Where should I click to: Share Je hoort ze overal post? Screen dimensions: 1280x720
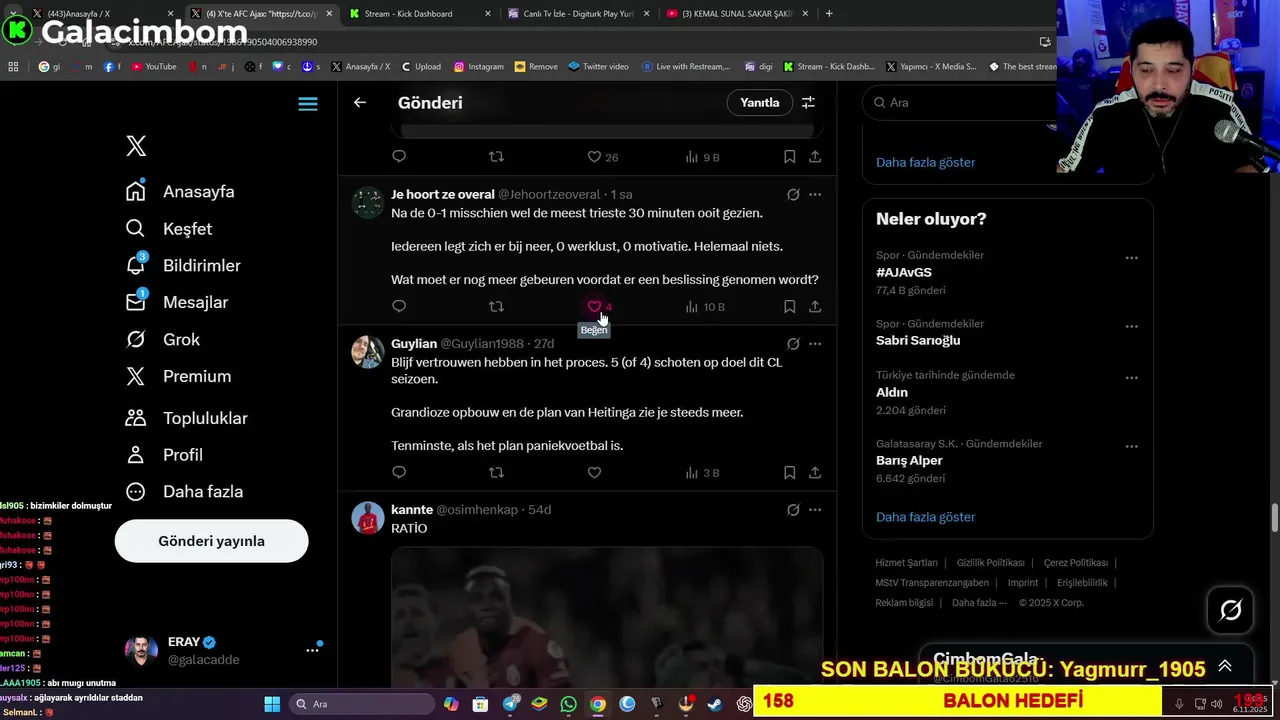coord(815,306)
